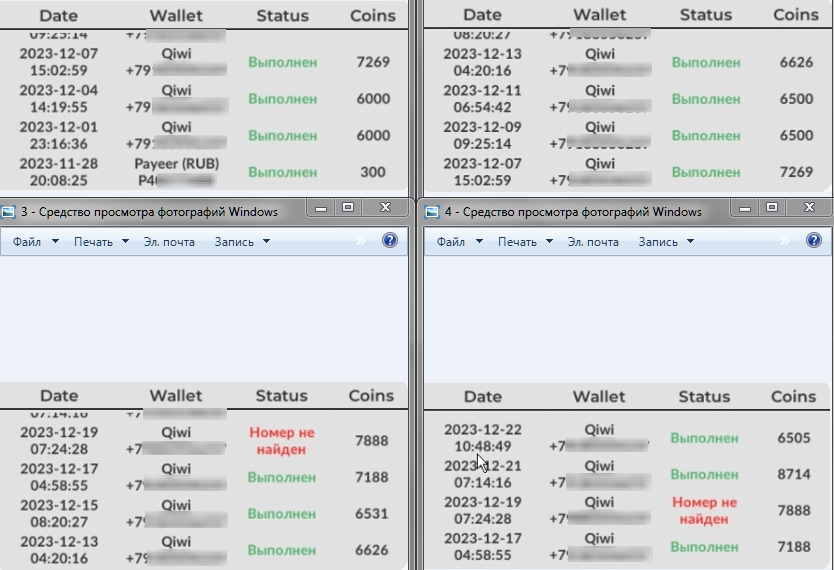Viewport: 834px width, 570px height.
Task: Expand the toolbar overflow chevron in window 3
Action: tap(363, 241)
